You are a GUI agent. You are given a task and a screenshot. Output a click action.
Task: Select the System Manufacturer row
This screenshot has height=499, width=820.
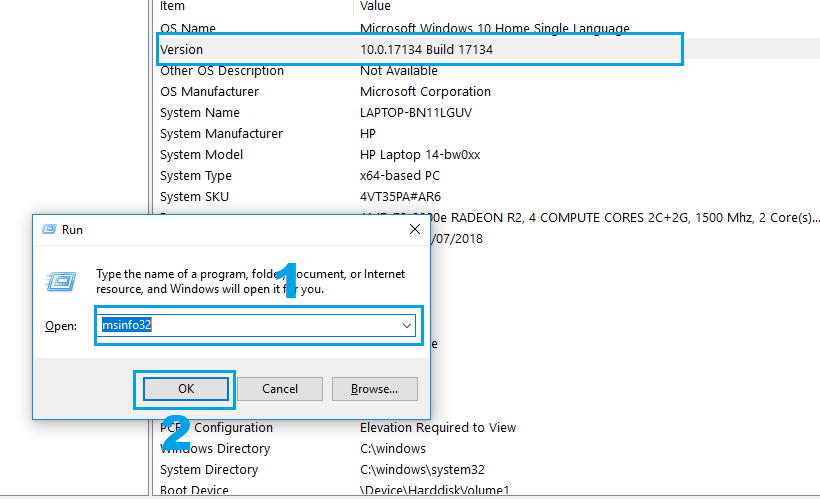pos(221,134)
